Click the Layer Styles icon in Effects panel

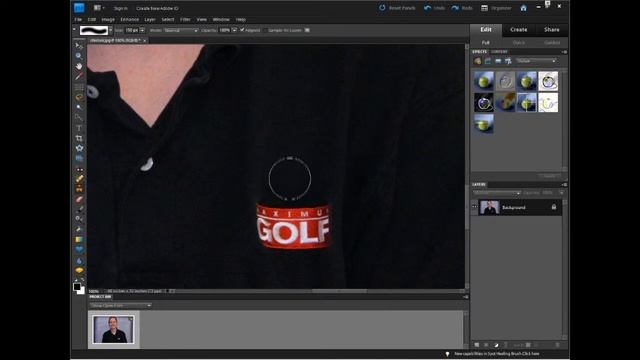[x=488, y=61]
